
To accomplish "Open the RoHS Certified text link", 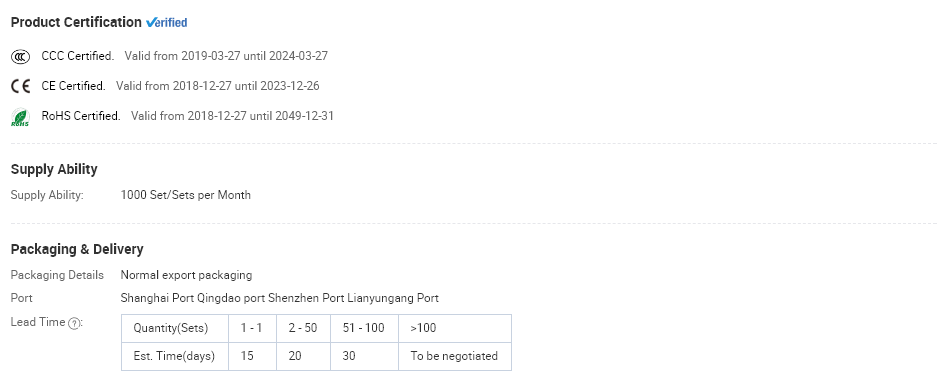I will click(x=81, y=116).
